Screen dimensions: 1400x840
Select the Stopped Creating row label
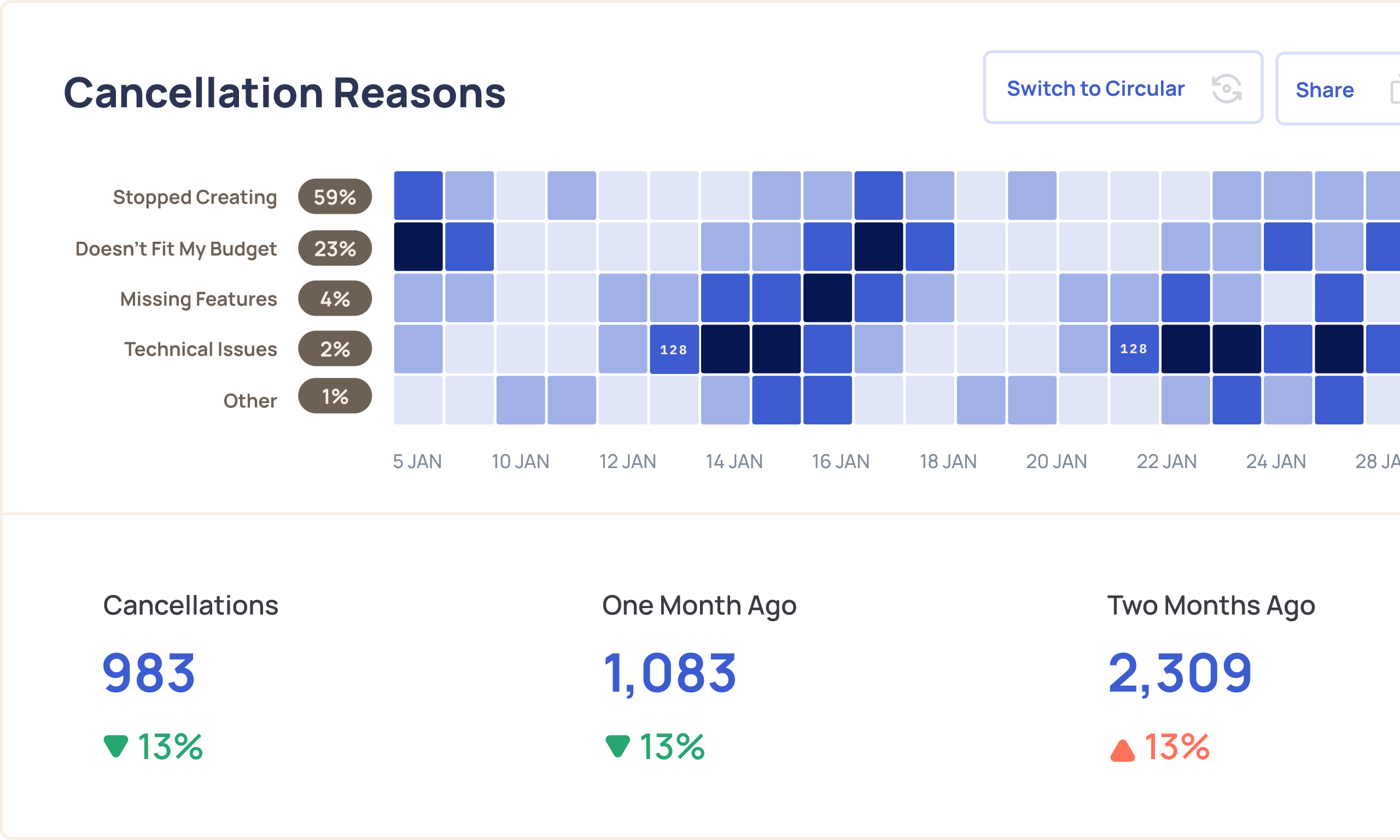[195, 197]
